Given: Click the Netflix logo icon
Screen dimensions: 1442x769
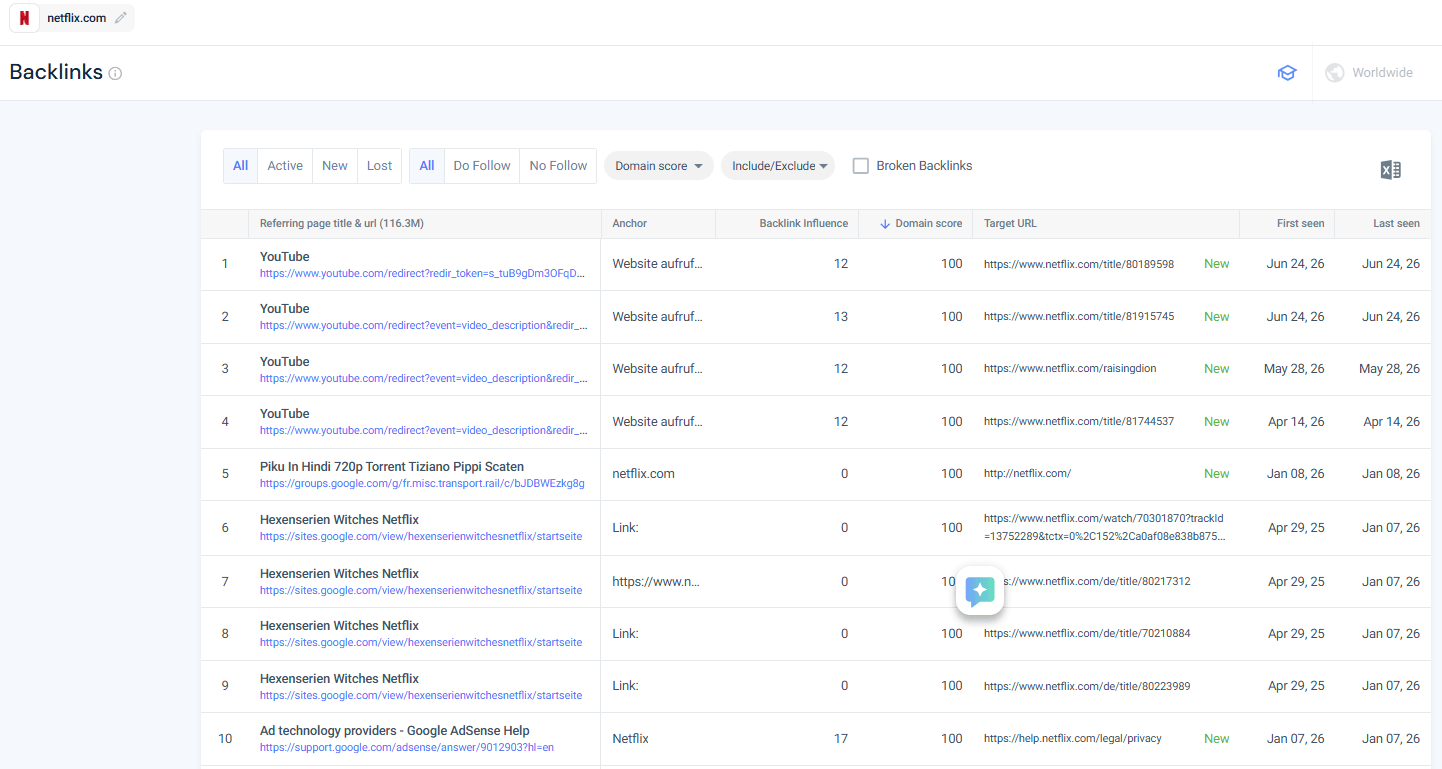Looking at the screenshot, I should 24,18.
